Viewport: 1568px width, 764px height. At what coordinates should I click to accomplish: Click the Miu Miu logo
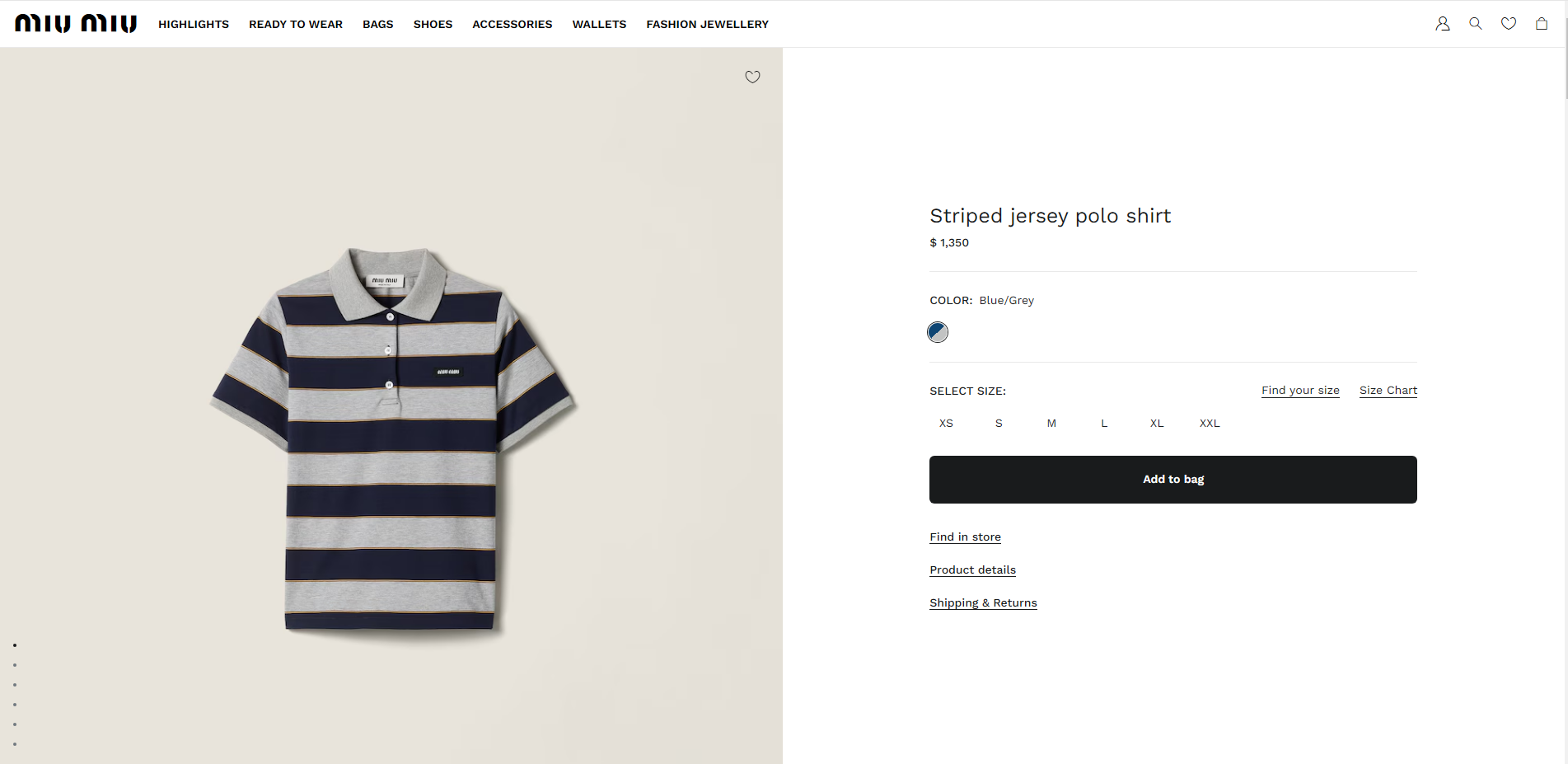(x=76, y=24)
